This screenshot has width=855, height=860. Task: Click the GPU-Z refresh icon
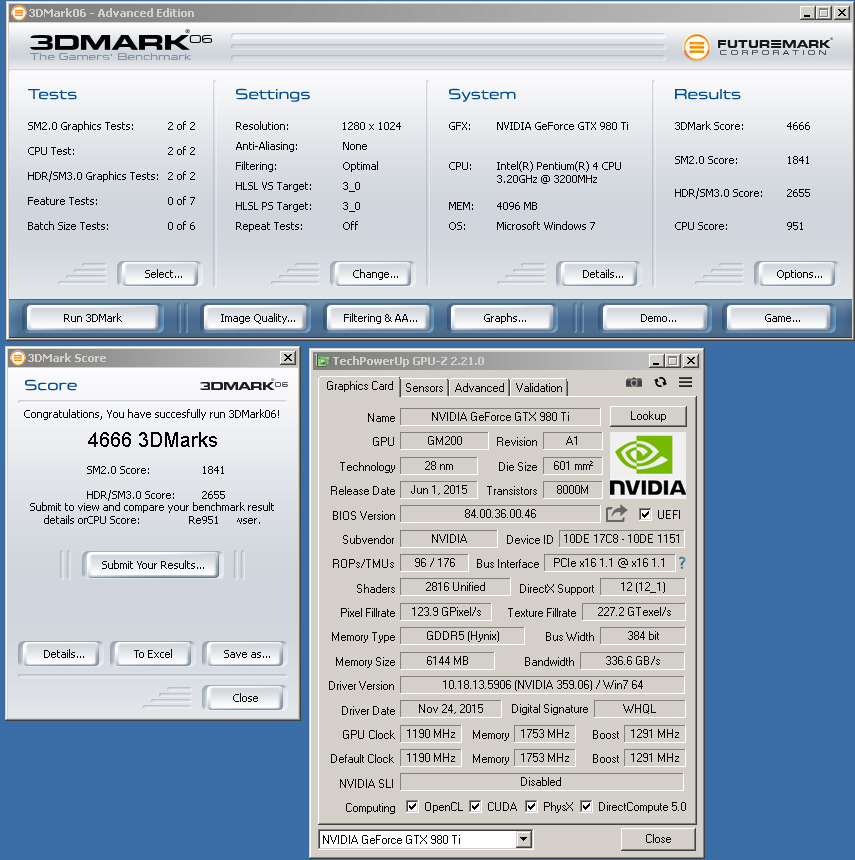coord(660,383)
